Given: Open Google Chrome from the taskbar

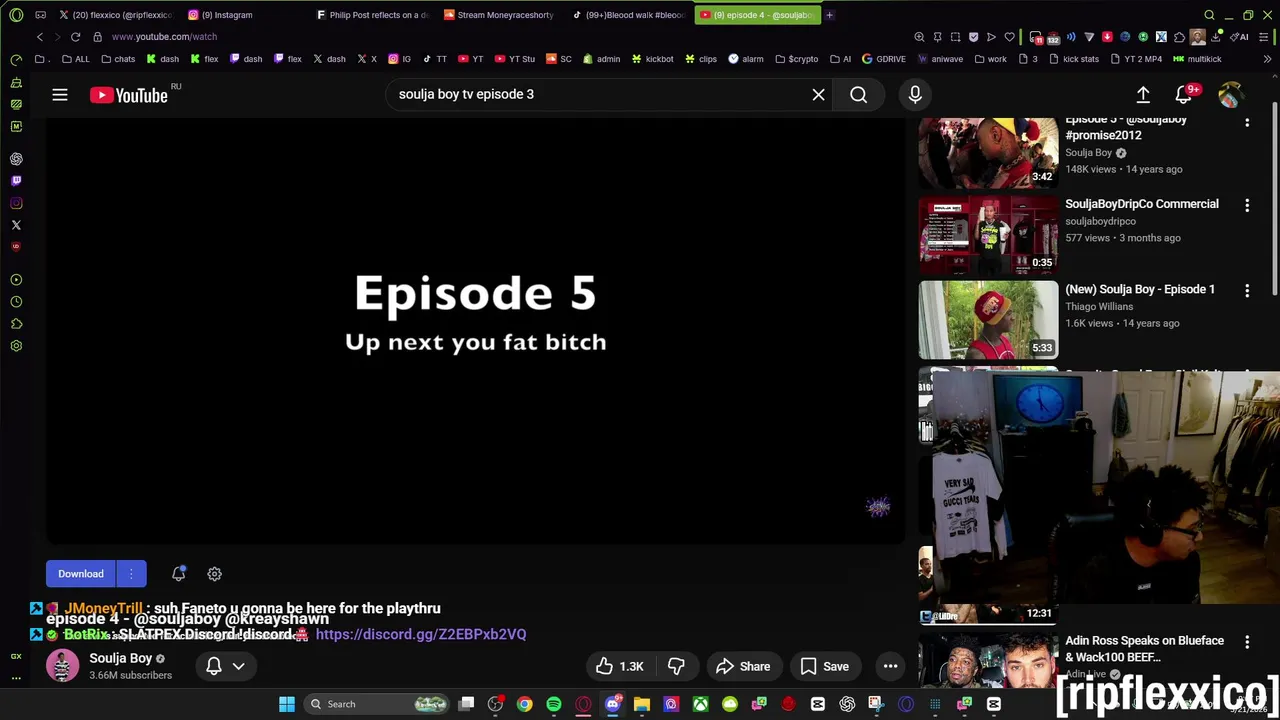Looking at the screenshot, I should pos(524,704).
